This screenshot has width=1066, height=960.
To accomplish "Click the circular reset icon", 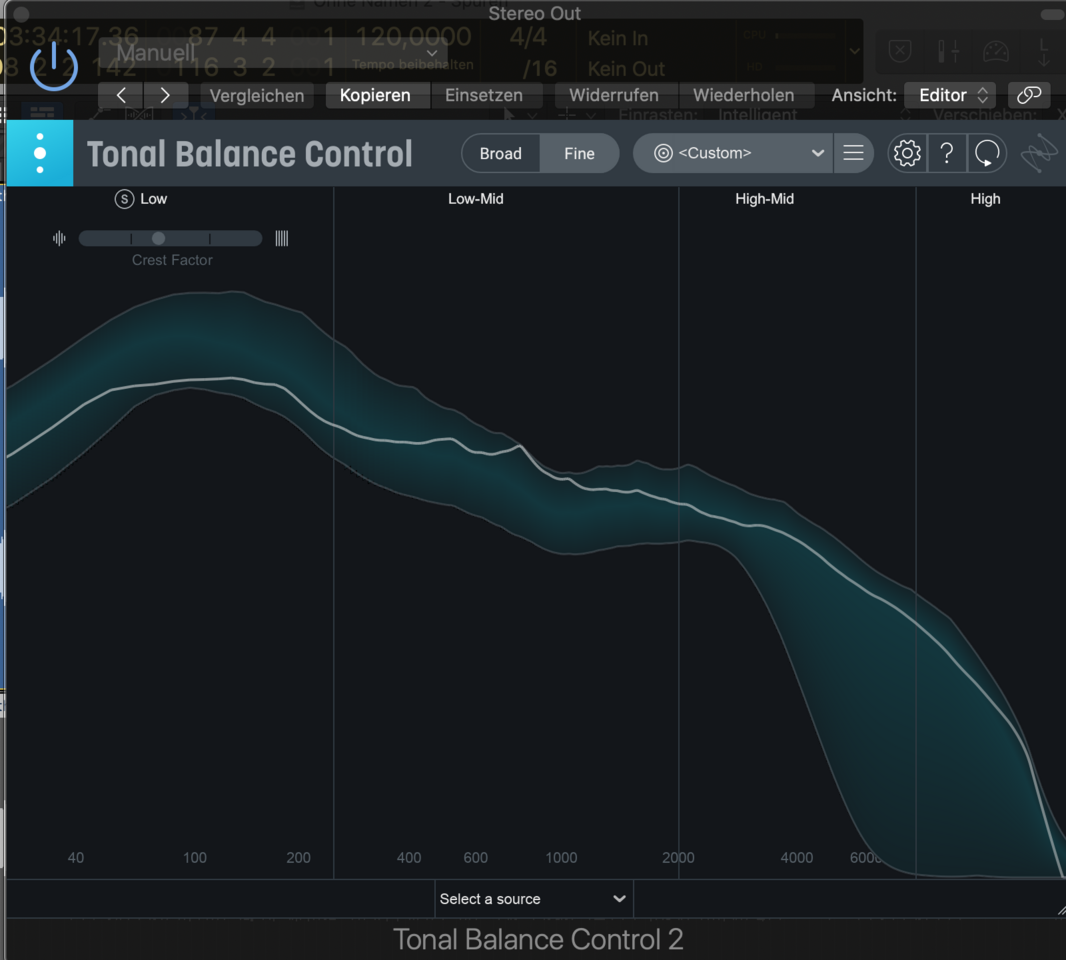I will click(986, 154).
